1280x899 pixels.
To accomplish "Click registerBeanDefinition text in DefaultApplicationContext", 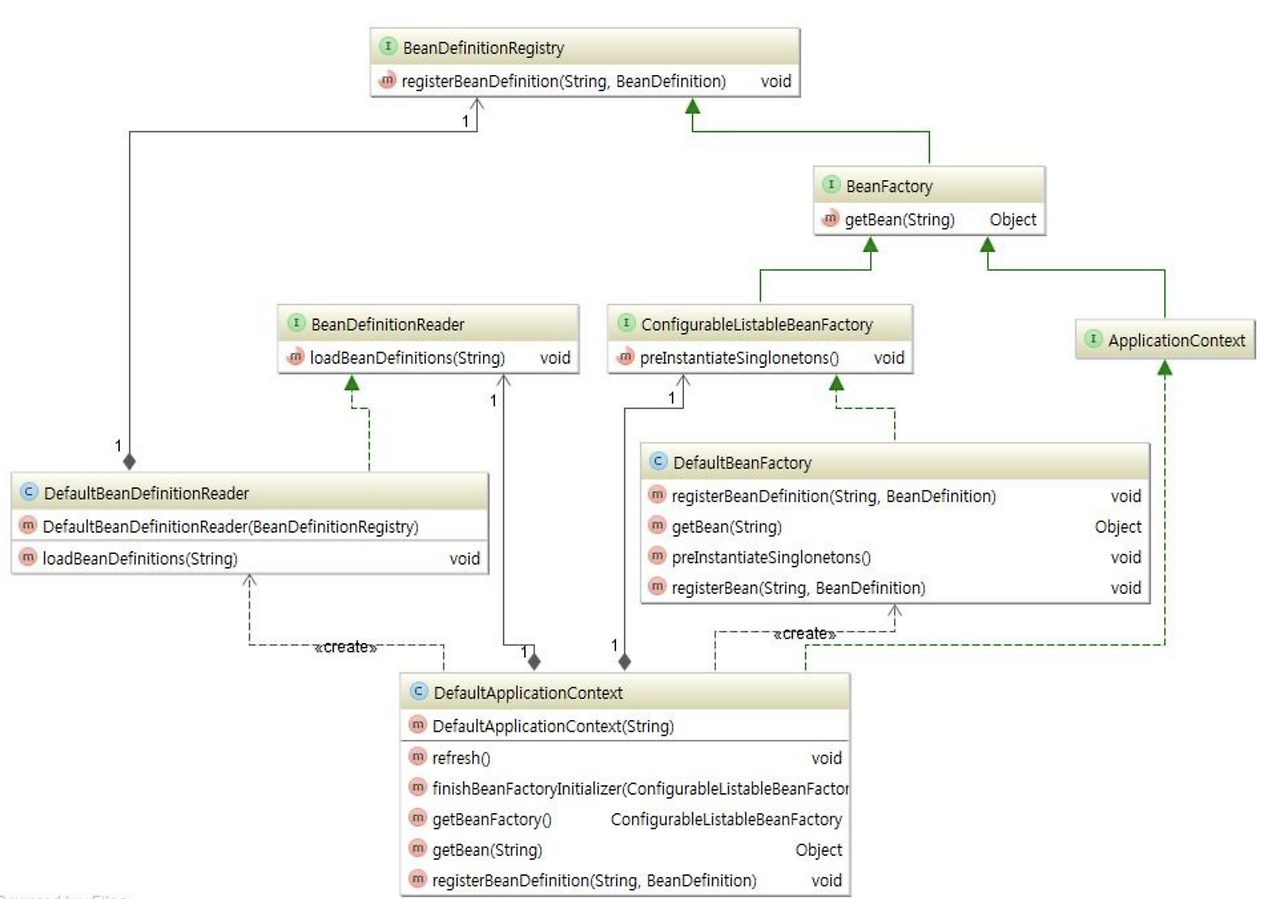I will (x=594, y=881).
